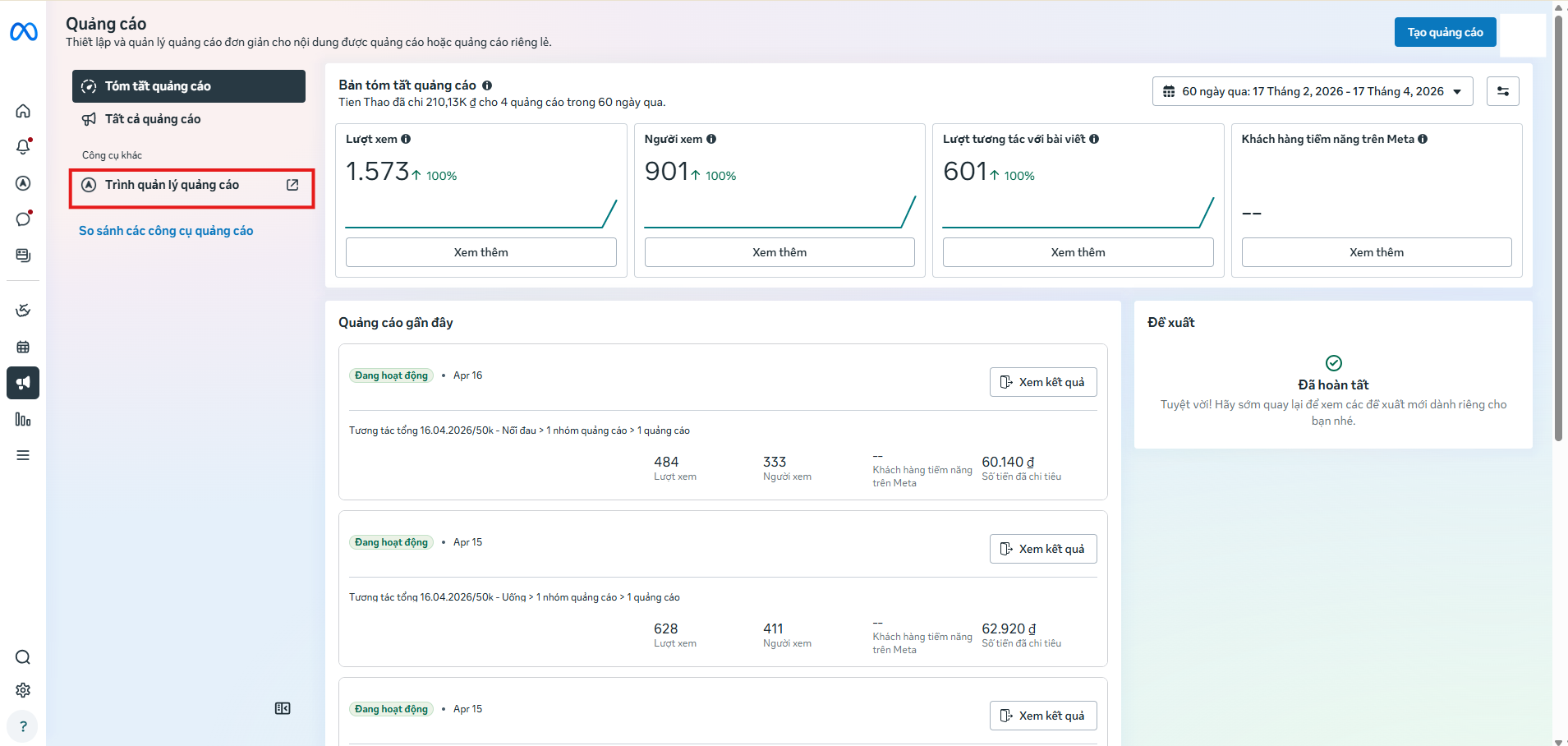
Task: Select the highlighted Ads megaphone icon
Action: point(23,383)
